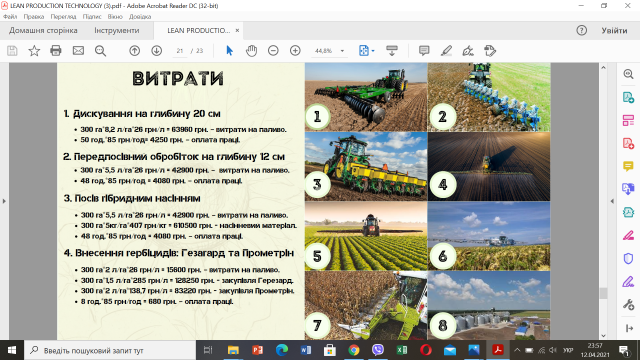Open PowerPoint from taskbar
This screenshot has height=360, width=640.
[x=257, y=350]
